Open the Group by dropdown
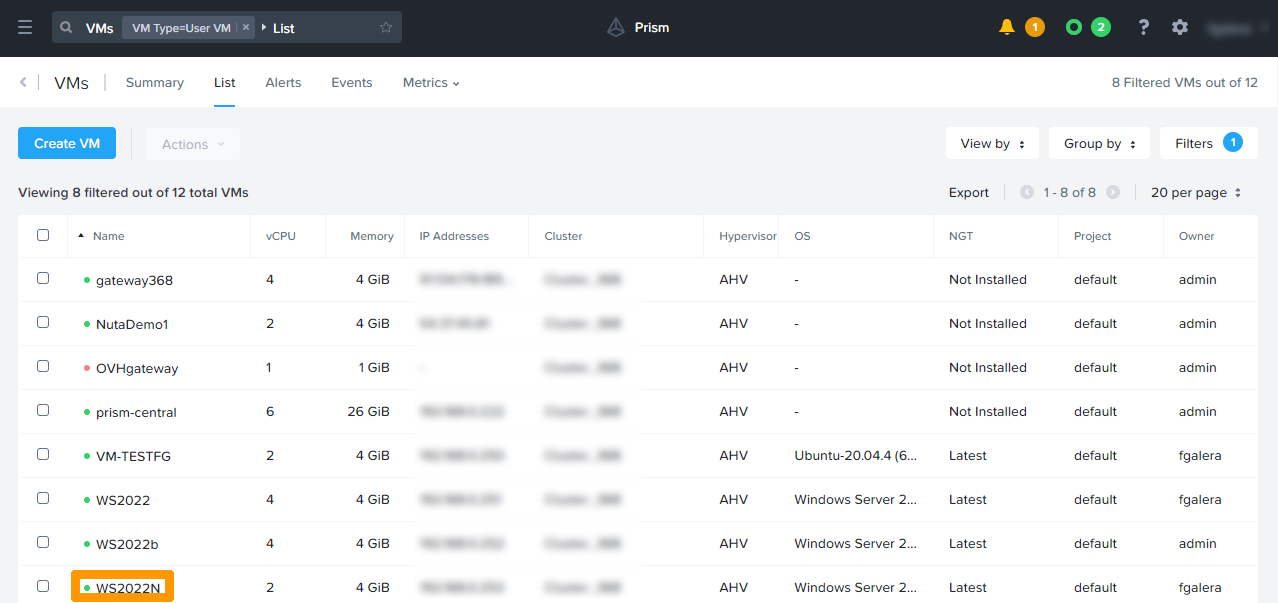1278x603 pixels. pos(1099,143)
